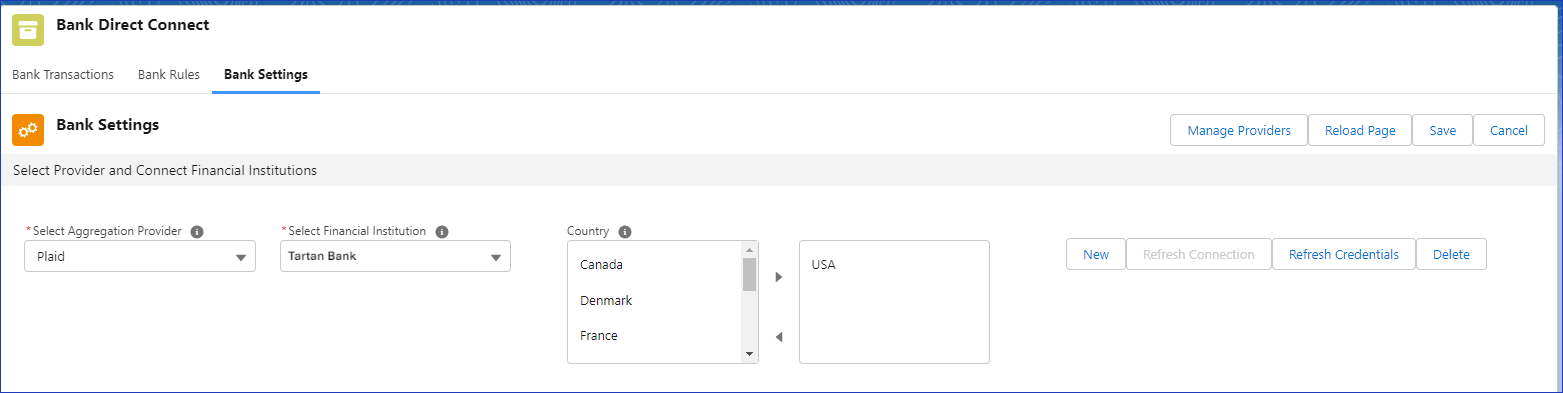Click New to add a connection
Image resolution: width=1563 pixels, height=393 pixels.
tap(1096, 254)
